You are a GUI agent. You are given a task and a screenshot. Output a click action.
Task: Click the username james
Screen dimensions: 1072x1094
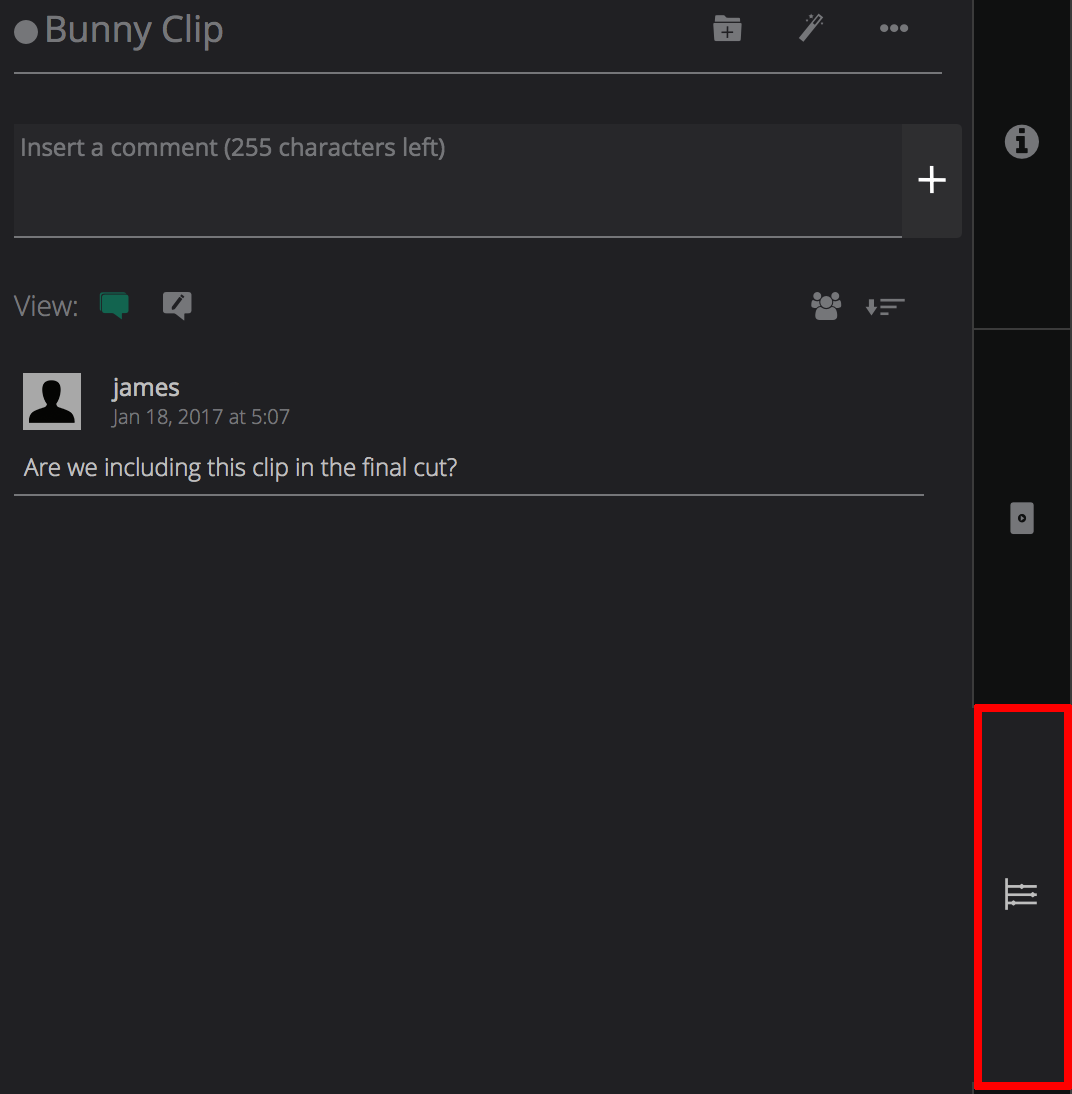coord(146,387)
